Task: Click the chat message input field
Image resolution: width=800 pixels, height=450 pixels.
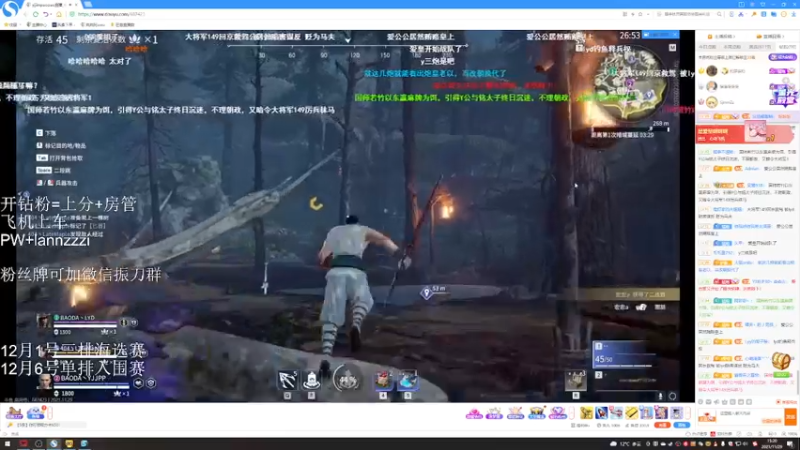Action: [x=751, y=418]
